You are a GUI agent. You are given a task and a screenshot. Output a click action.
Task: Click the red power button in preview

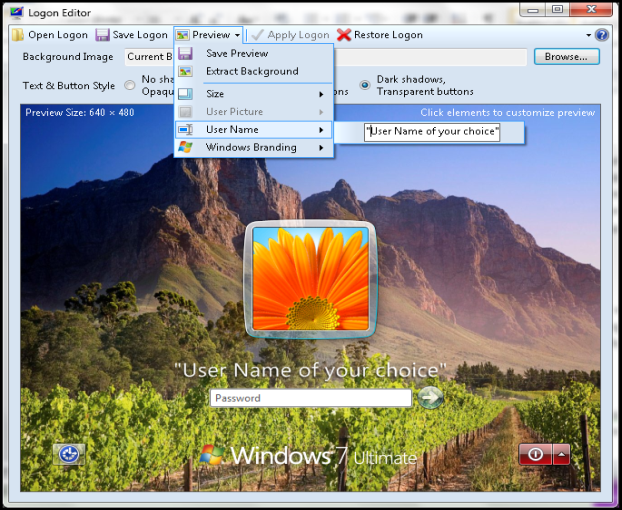tap(535, 454)
